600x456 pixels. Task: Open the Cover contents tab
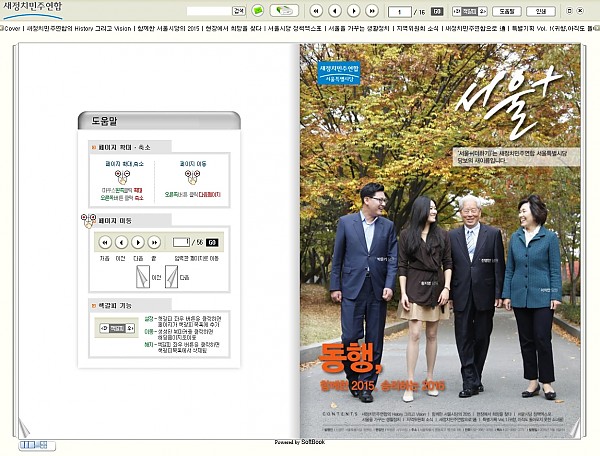click(12, 28)
